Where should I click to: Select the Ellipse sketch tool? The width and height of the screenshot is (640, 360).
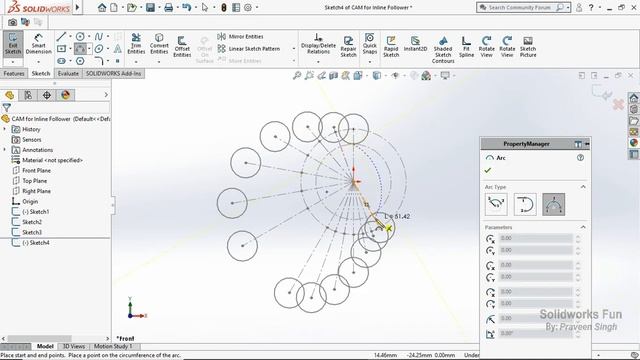click(98, 49)
